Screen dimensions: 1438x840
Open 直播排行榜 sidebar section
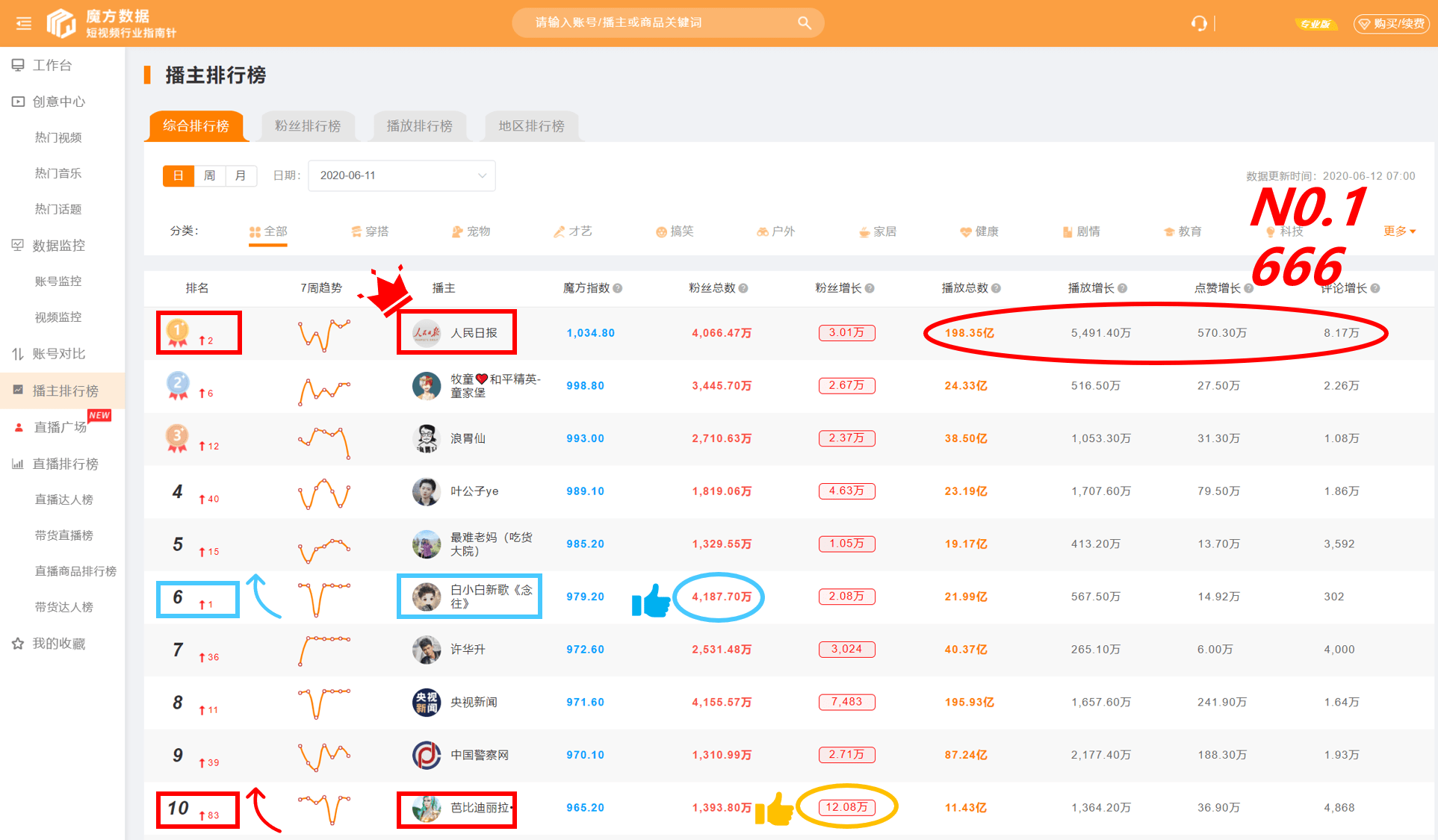pyautogui.click(x=65, y=464)
